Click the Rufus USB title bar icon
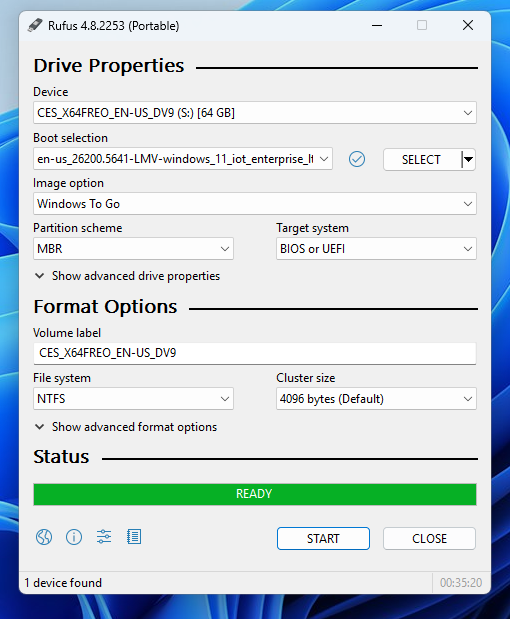This screenshot has width=510, height=619. click(35, 25)
